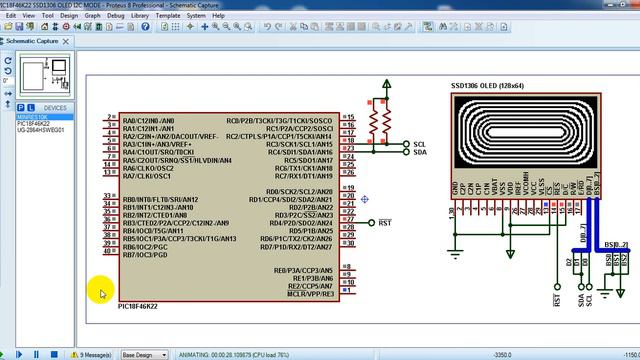
Task: Open the Graph menu
Action: click(x=92, y=16)
